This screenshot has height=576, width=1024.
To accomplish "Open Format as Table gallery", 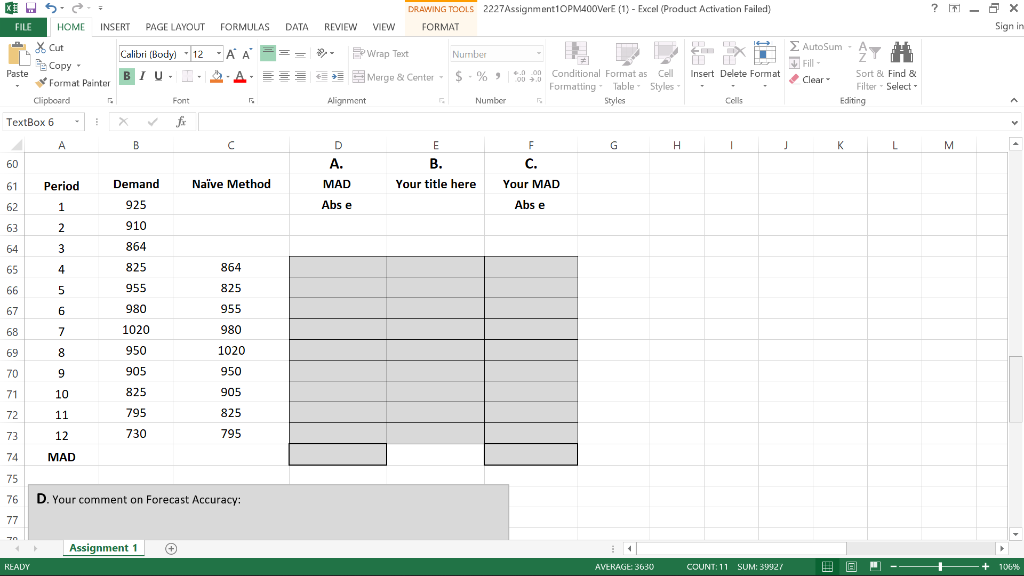I will tap(626, 67).
